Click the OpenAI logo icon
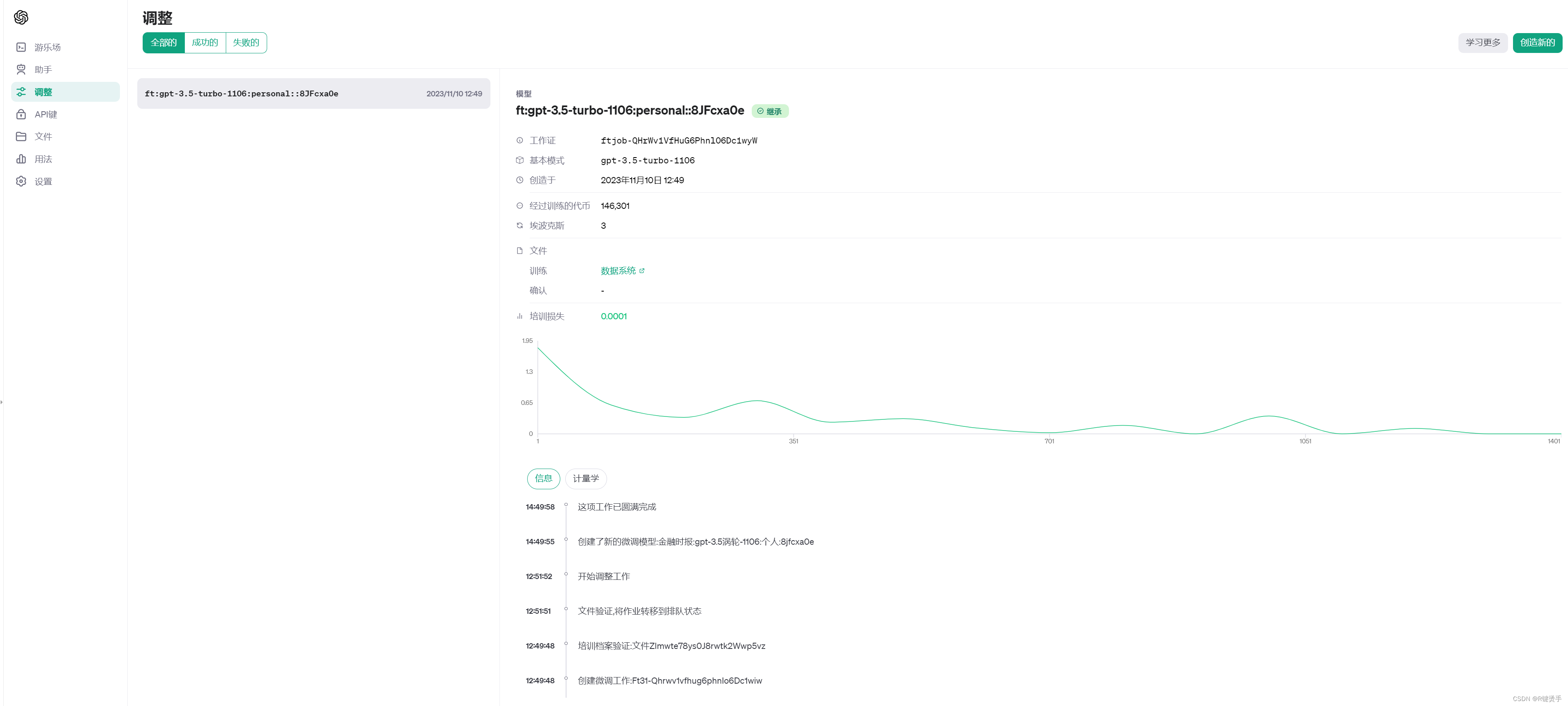The width and height of the screenshot is (1568, 706). coord(22,18)
